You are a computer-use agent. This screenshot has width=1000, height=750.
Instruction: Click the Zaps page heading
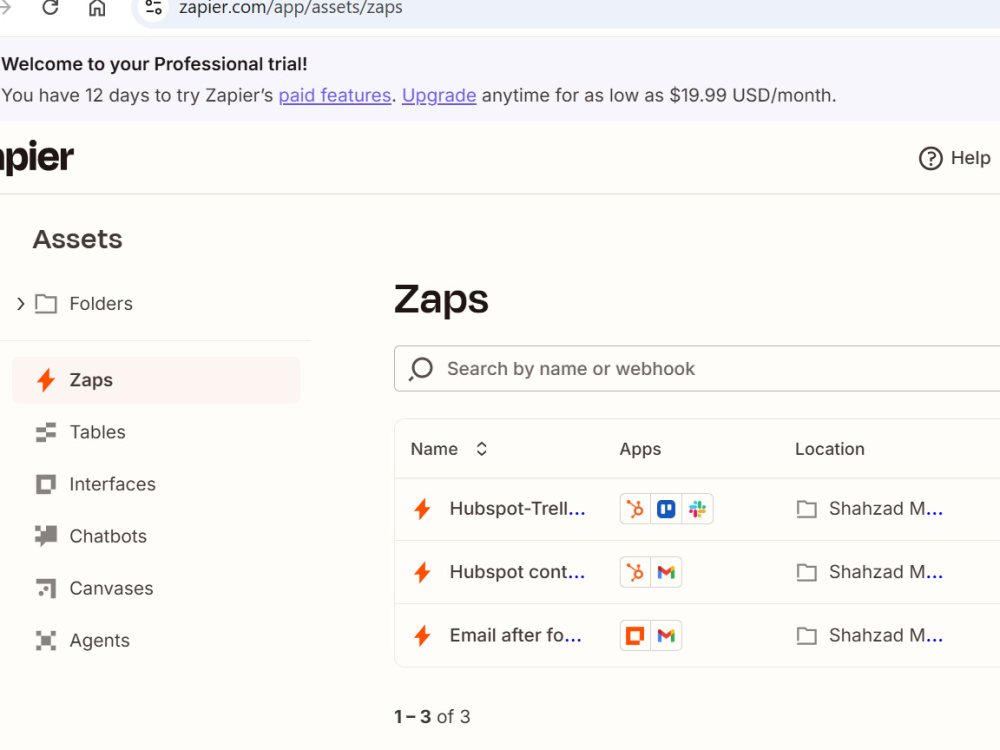click(441, 299)
